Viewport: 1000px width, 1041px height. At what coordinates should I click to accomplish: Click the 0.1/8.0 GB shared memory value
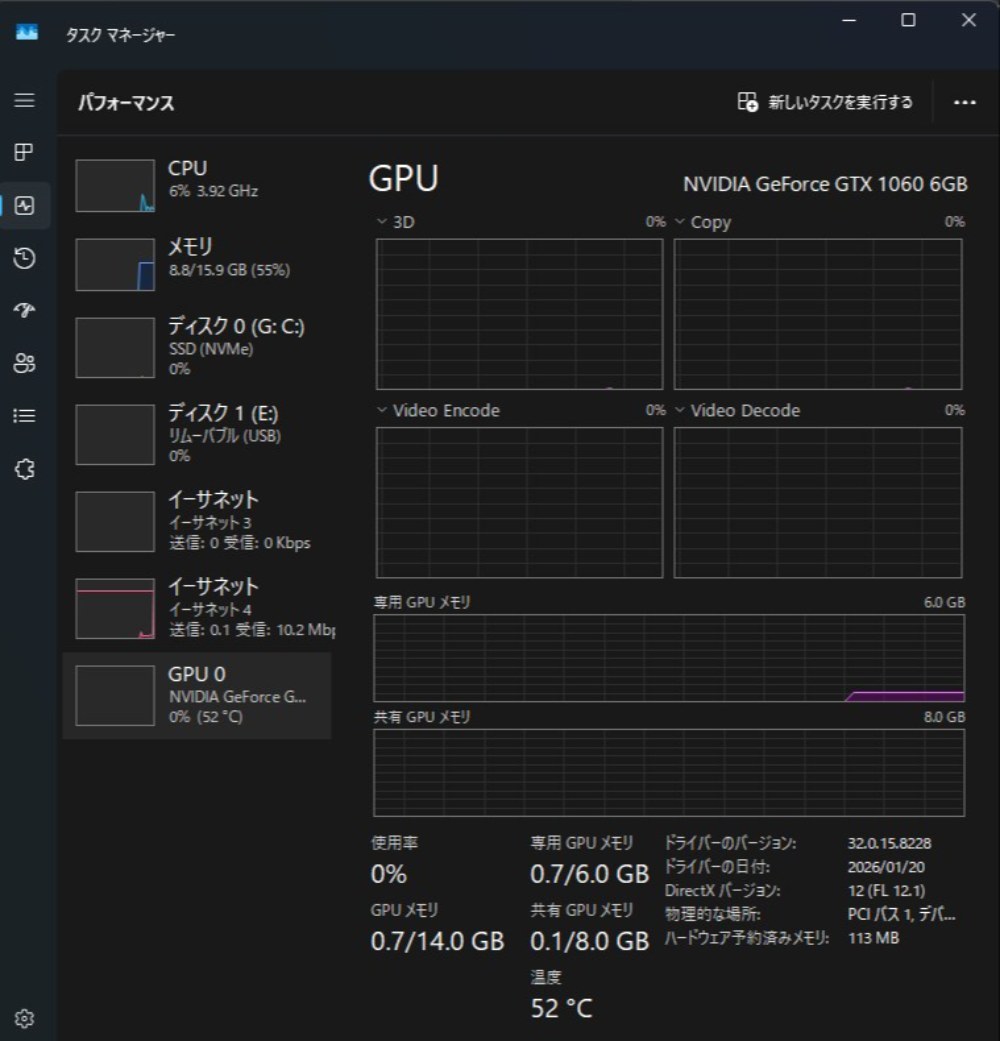[x=590, y=941]
